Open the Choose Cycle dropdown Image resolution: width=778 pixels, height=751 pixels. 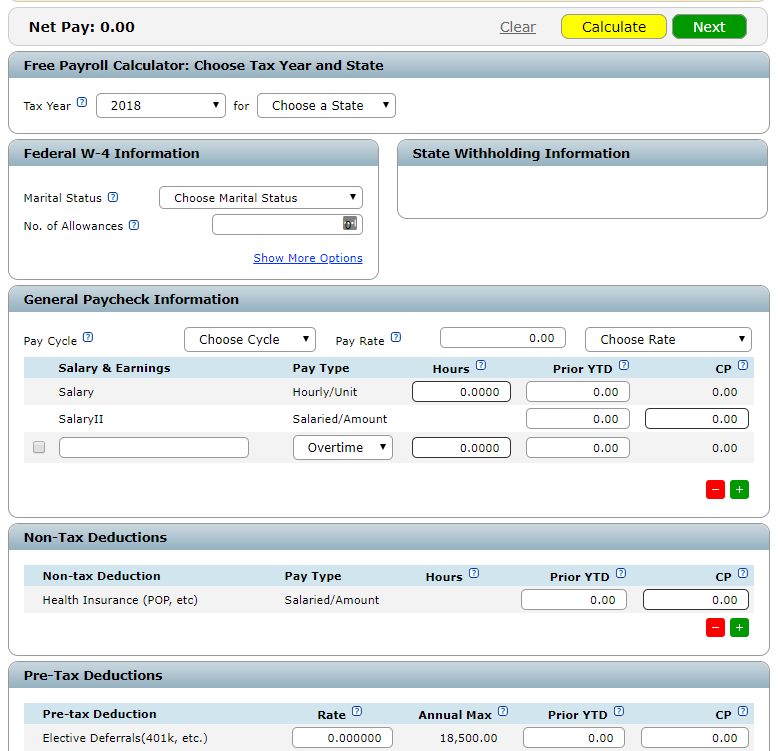(x=250, y=340)
